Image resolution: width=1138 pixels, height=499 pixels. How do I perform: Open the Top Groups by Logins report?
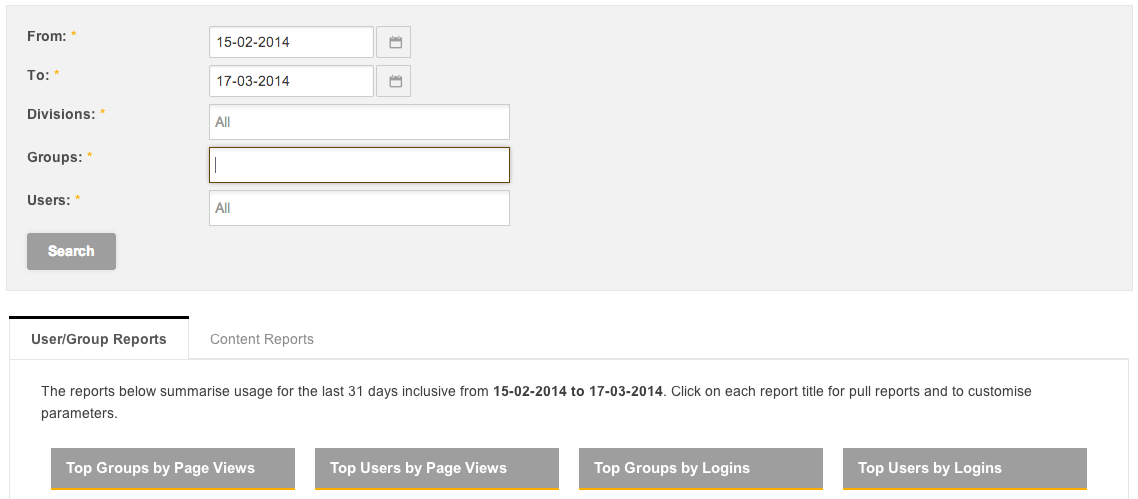[701, 469]
